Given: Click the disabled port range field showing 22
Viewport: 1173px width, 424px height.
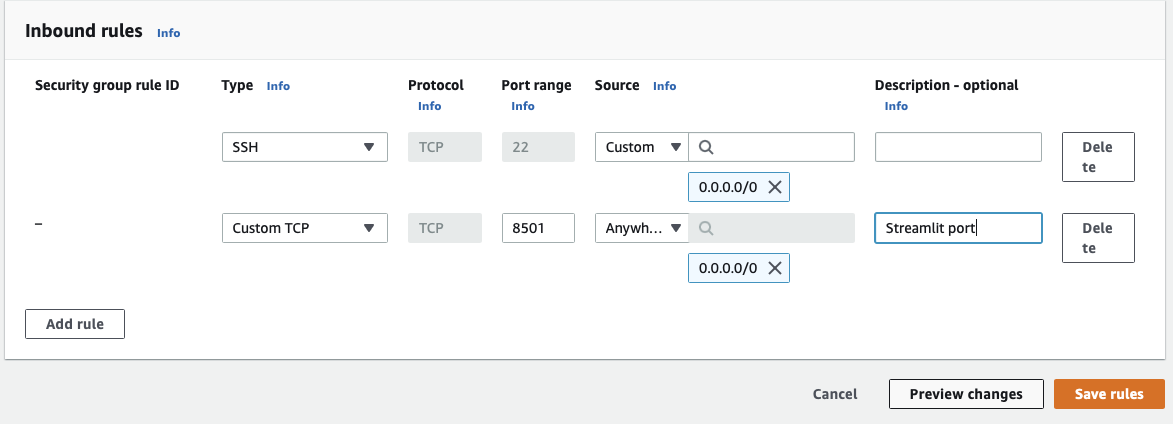Looking at the screenshot, I should (x=538, y=147).
